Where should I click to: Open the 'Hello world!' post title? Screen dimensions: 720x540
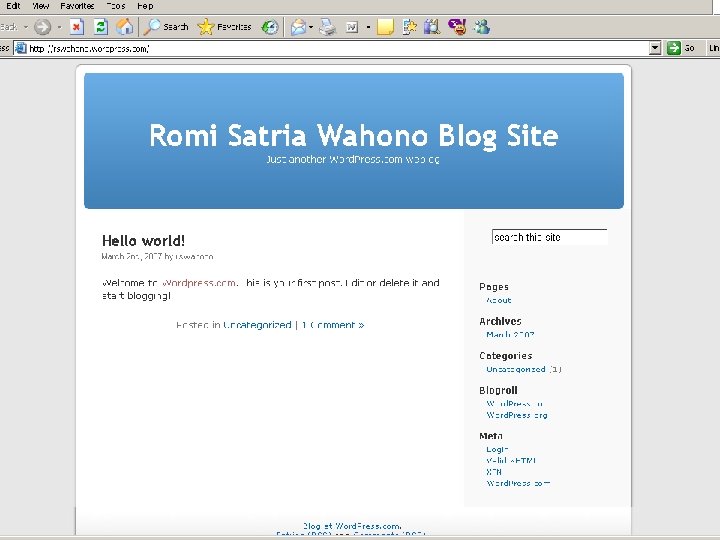pos(143,241)
